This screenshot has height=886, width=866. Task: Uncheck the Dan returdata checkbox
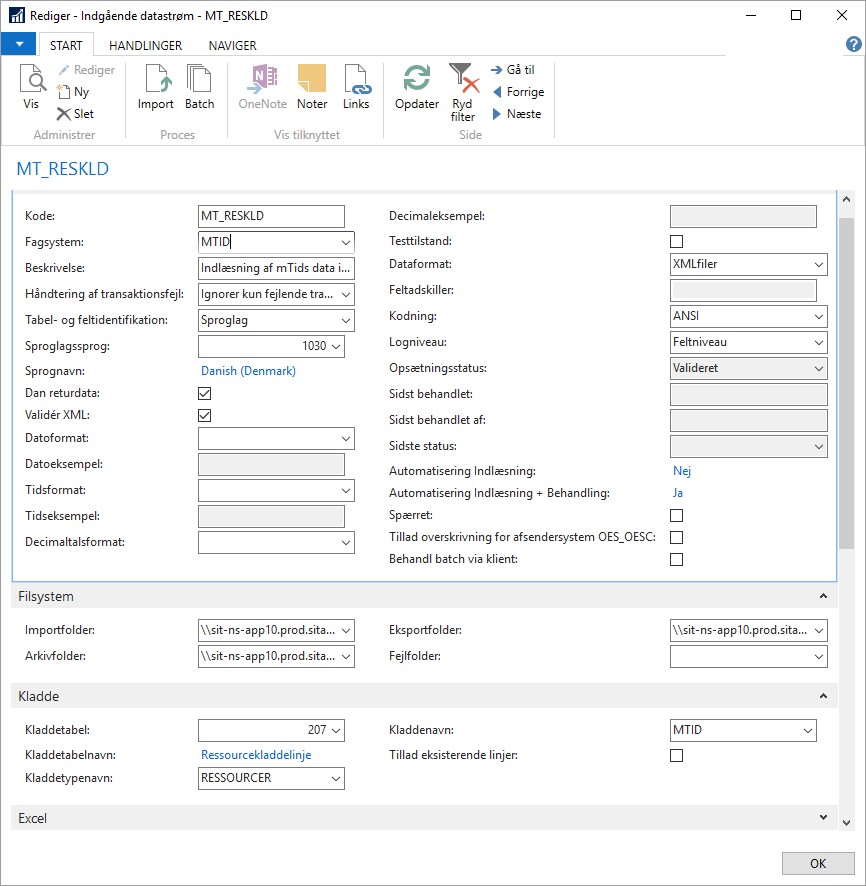point(205,393)
